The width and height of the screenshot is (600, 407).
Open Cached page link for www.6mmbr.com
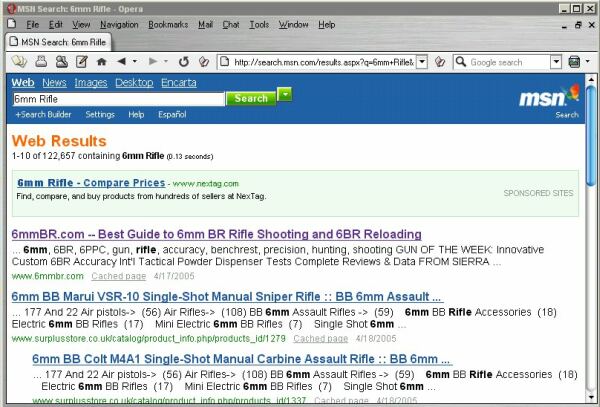(119, 276)
